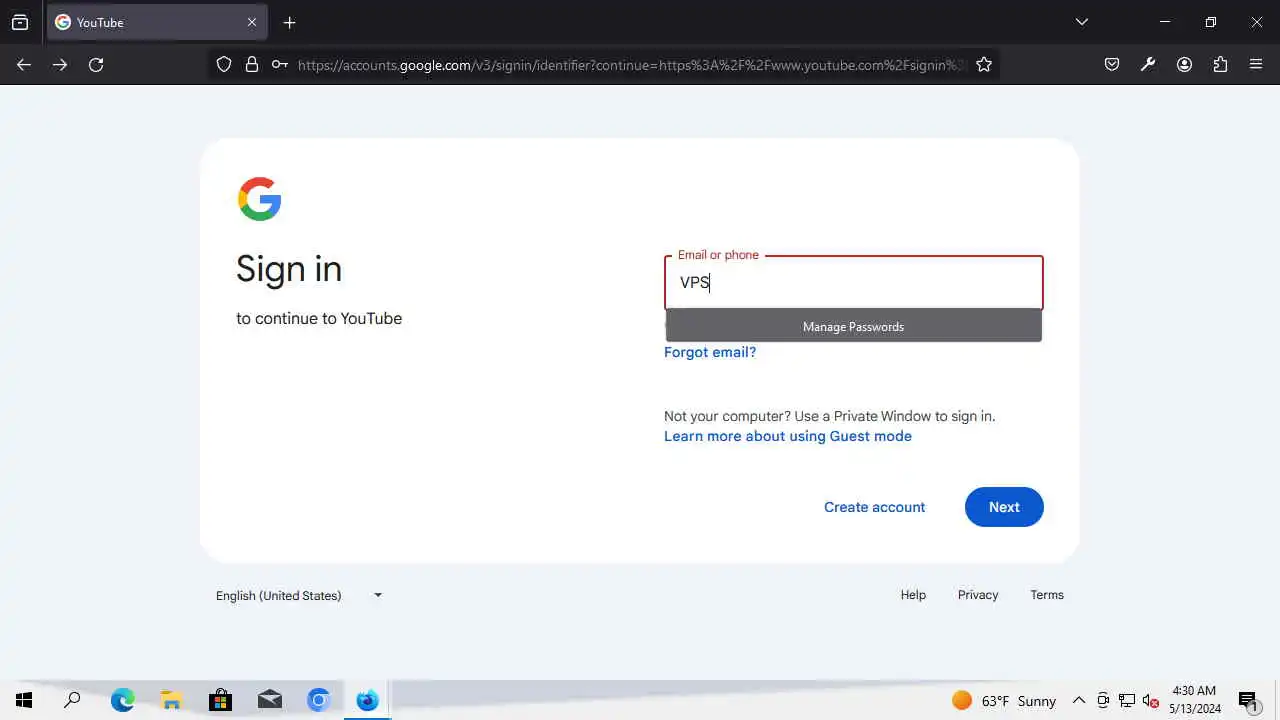Open Firefox View in the tab bar
Viewport: 1280px width, 720px height.
(20, 22)
